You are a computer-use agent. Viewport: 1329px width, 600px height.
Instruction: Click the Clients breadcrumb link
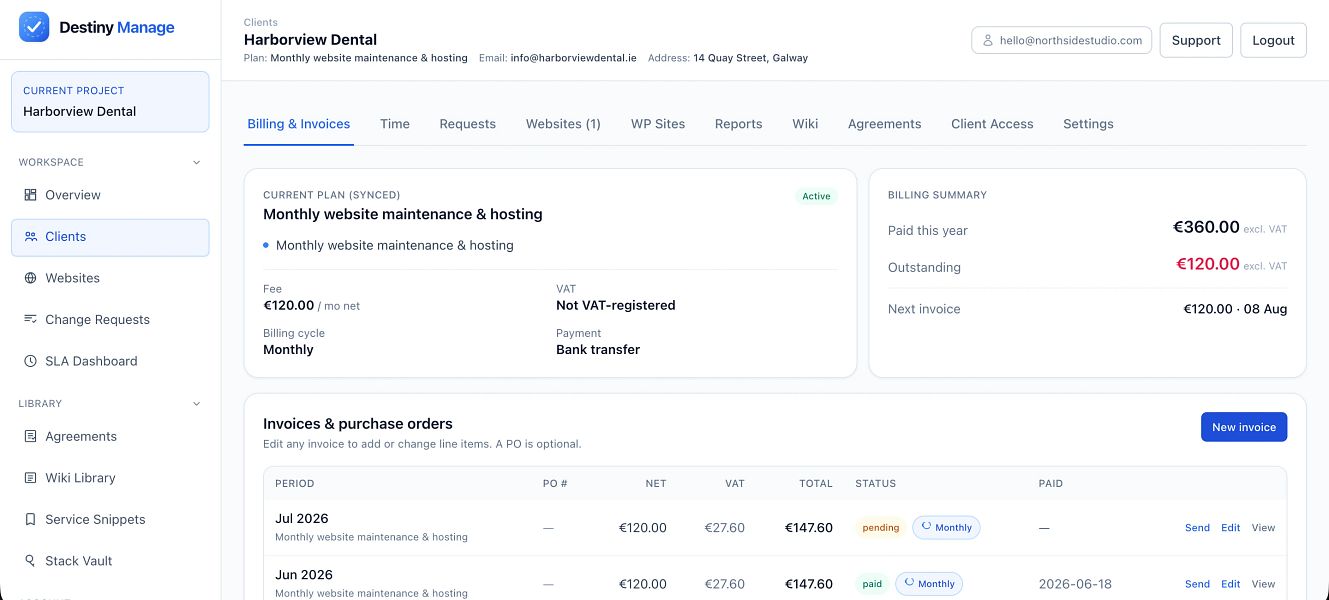point(261,22)
